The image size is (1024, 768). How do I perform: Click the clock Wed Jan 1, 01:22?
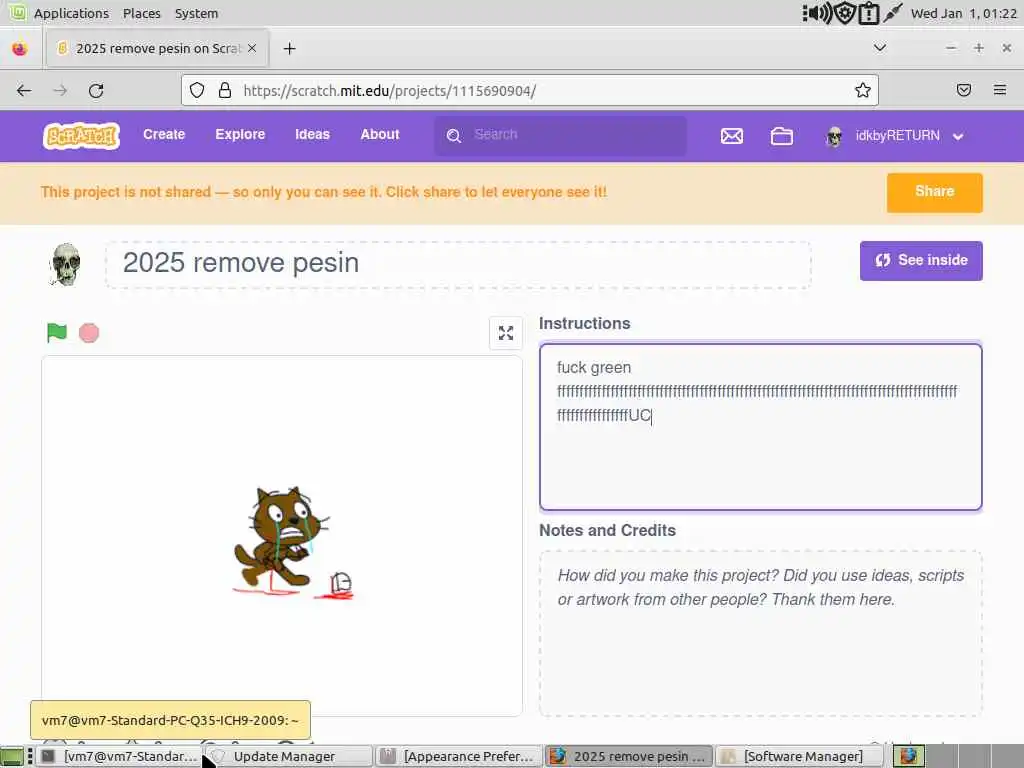pos(963,13)
